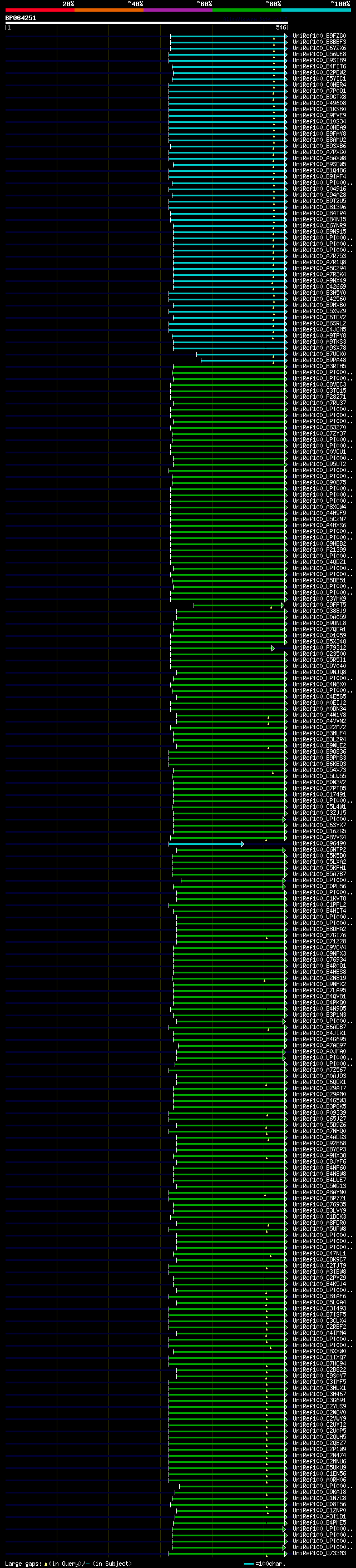Click the UniRef100_B6KEQ3 entry
Image resolution: width=356 pixels, height=1568 pixels.
[319, 764]
